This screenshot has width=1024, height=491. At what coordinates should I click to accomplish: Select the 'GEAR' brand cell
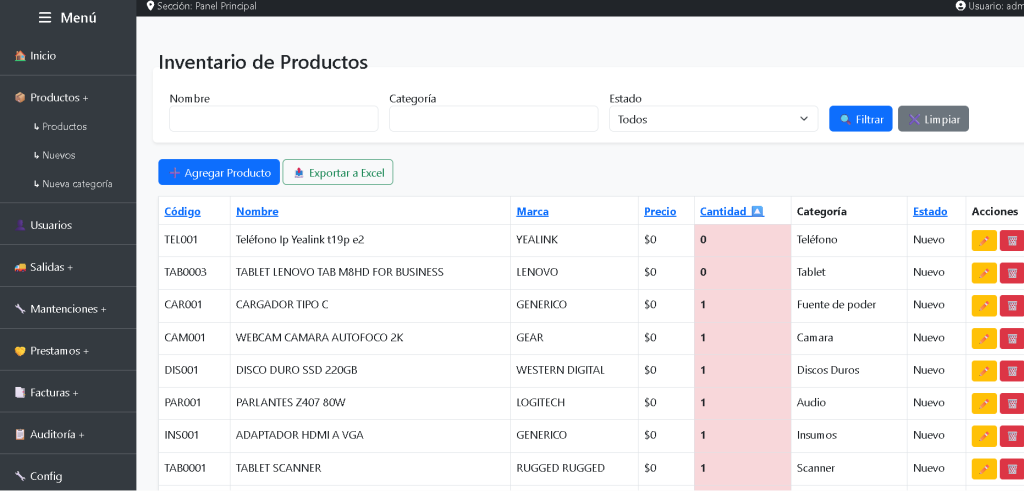(x=575, y=338)
